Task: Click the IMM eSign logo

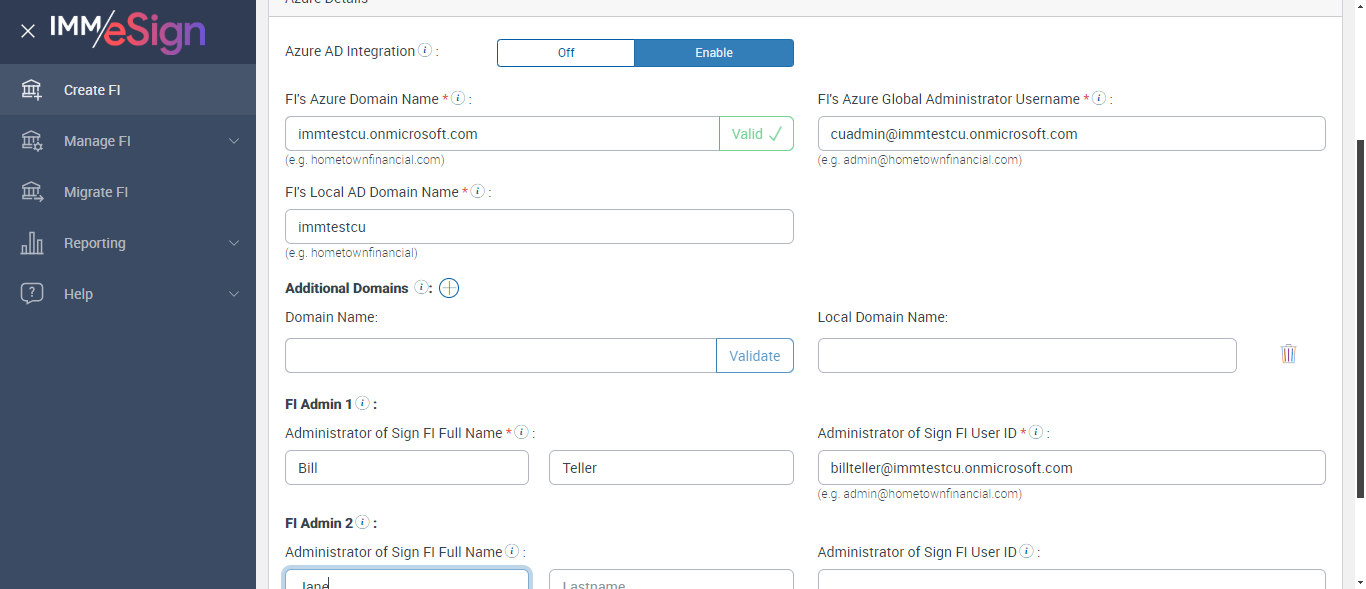Action: (x=127, y=31)
